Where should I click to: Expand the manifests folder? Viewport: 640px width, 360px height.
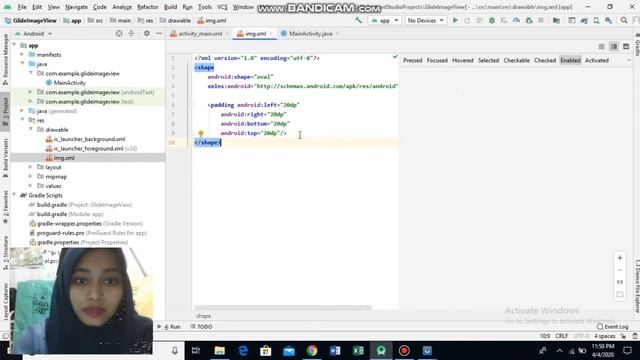(22, 55)
